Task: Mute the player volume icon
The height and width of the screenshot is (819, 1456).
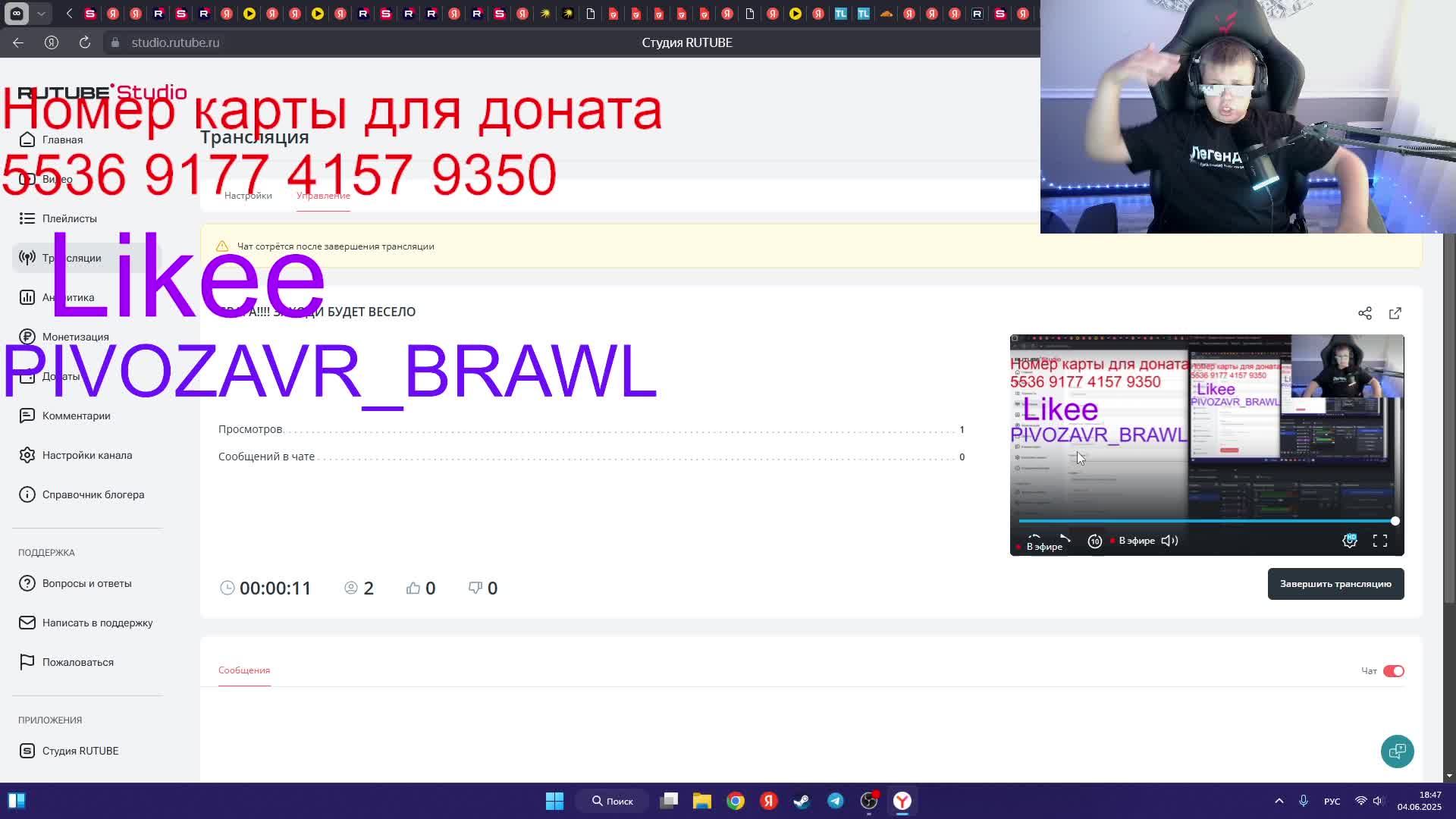Action: coord(1169,541)
